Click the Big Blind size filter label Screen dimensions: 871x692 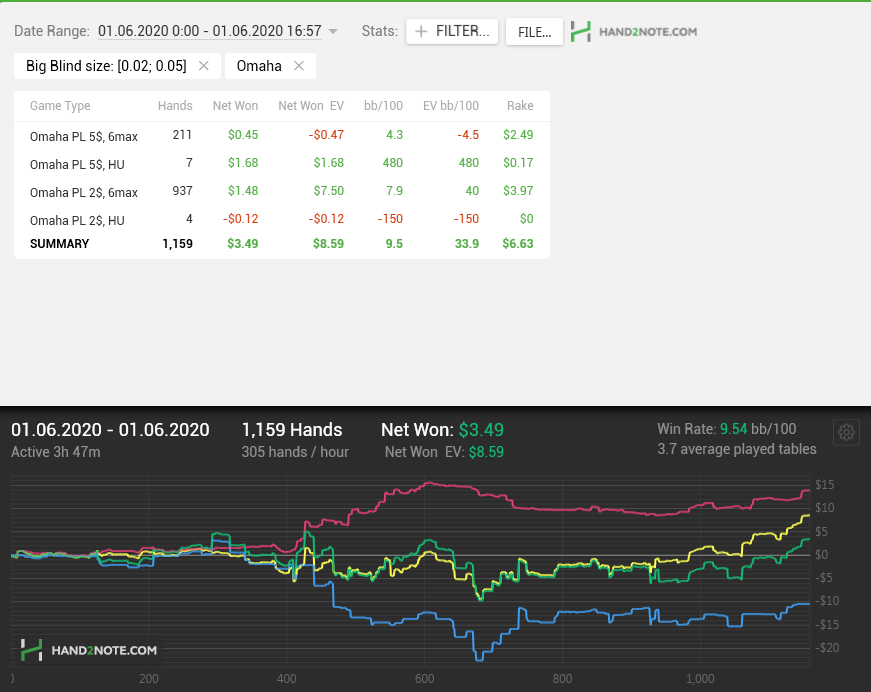point(106,66)
